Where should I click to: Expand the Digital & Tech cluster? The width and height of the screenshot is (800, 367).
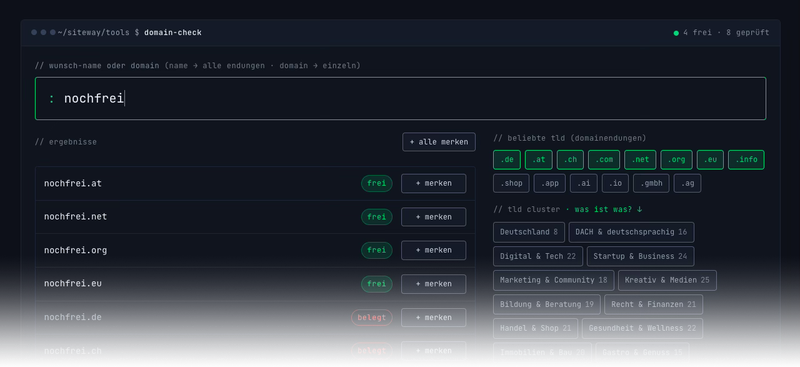[x=538, y=256]
